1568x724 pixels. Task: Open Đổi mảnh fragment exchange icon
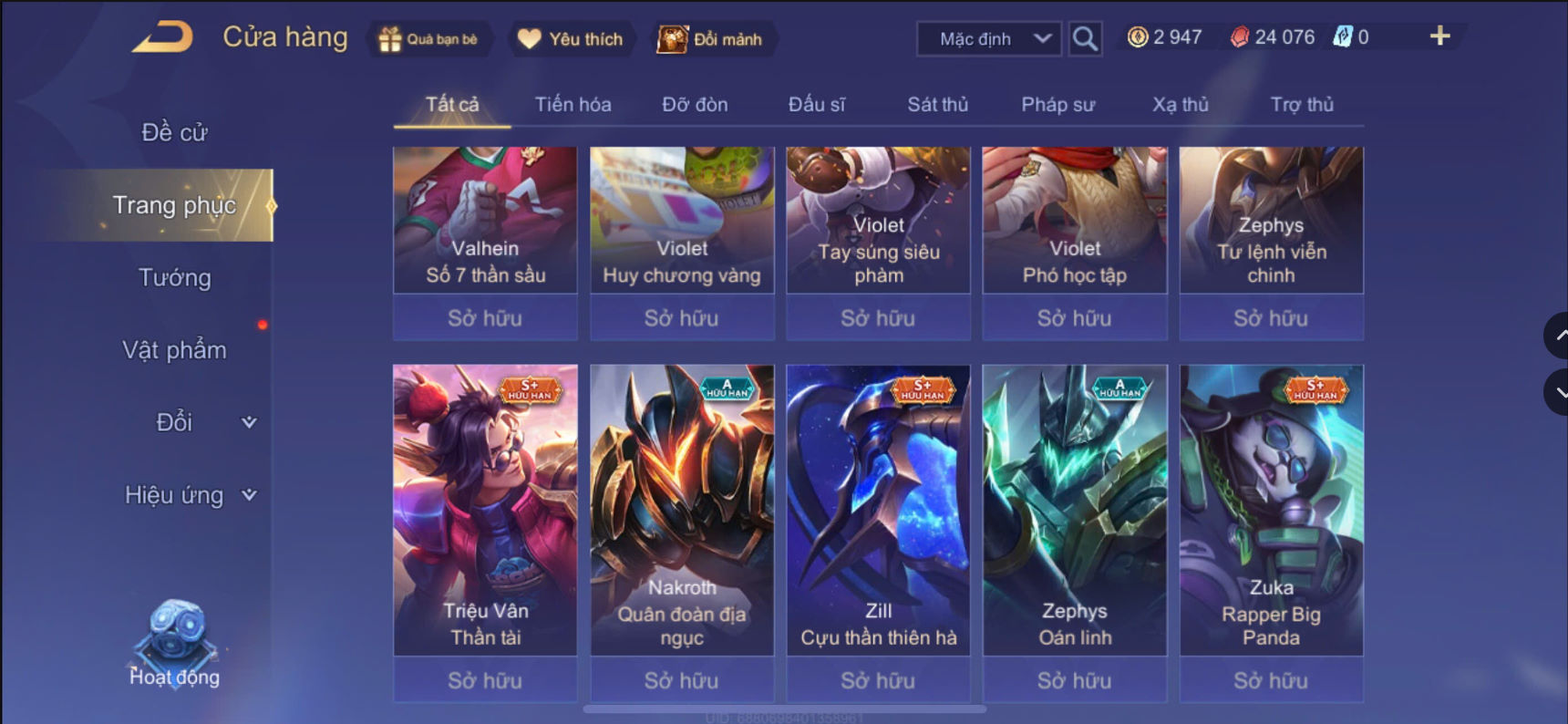coord(673,39)
